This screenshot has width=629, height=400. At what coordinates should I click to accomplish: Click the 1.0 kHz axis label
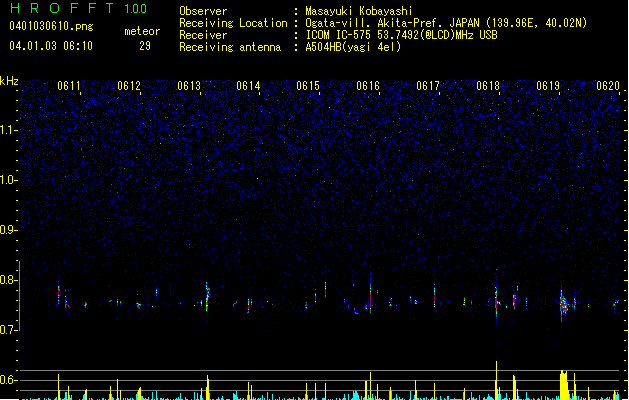tap(8, 180)
